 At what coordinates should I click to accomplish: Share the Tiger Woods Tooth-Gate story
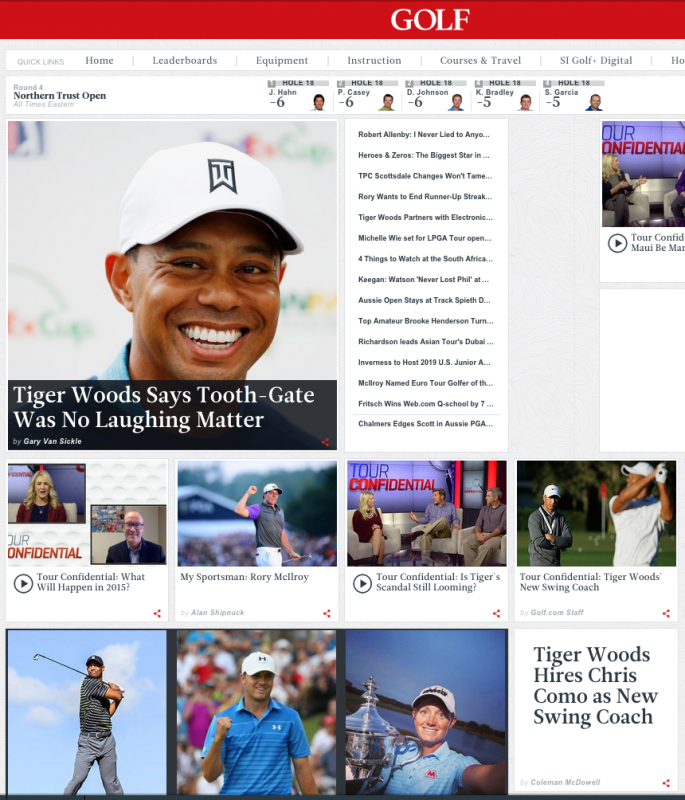point(325,442)
